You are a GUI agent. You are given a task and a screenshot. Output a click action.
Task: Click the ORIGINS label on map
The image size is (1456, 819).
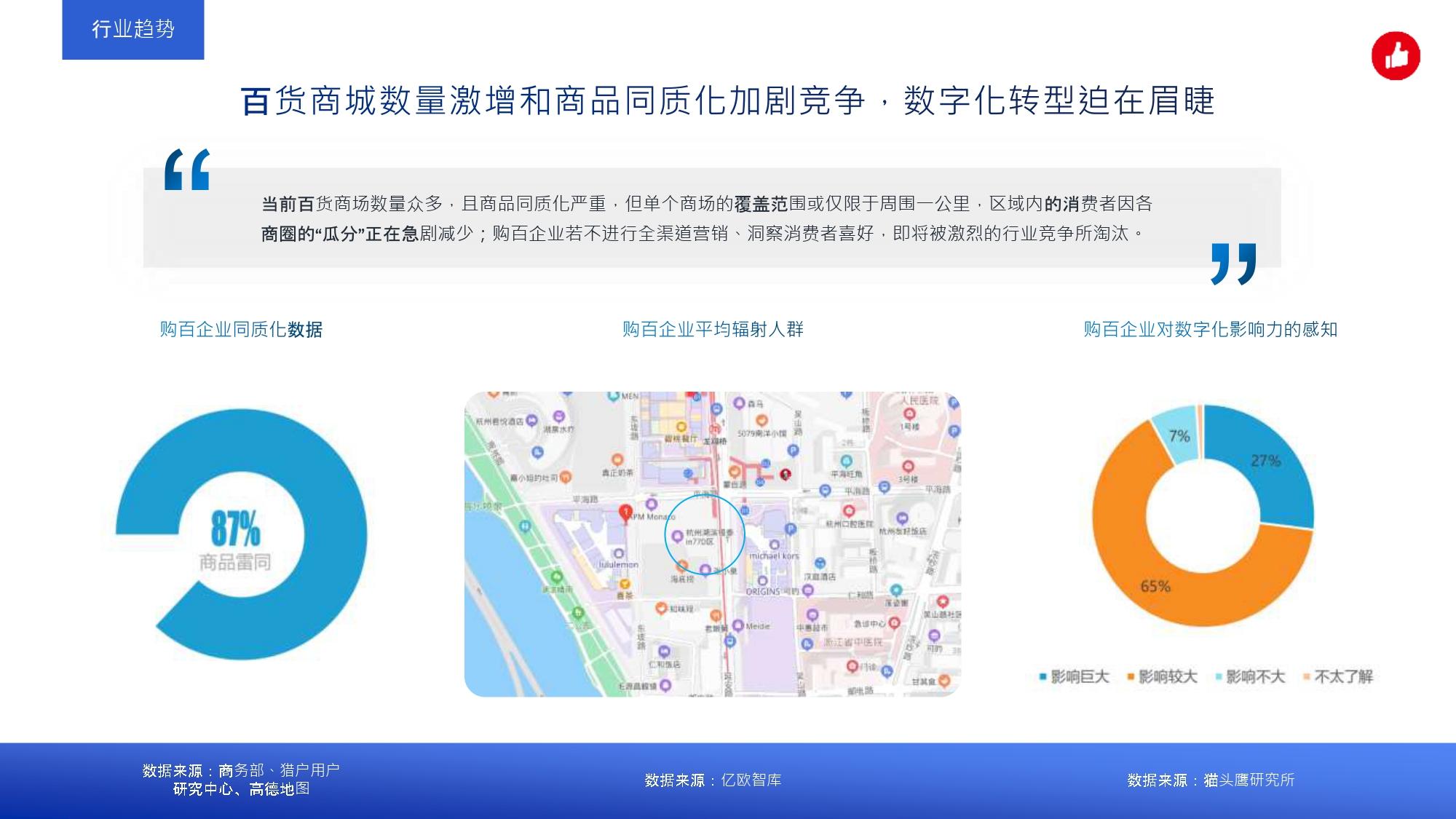(763, 591)
